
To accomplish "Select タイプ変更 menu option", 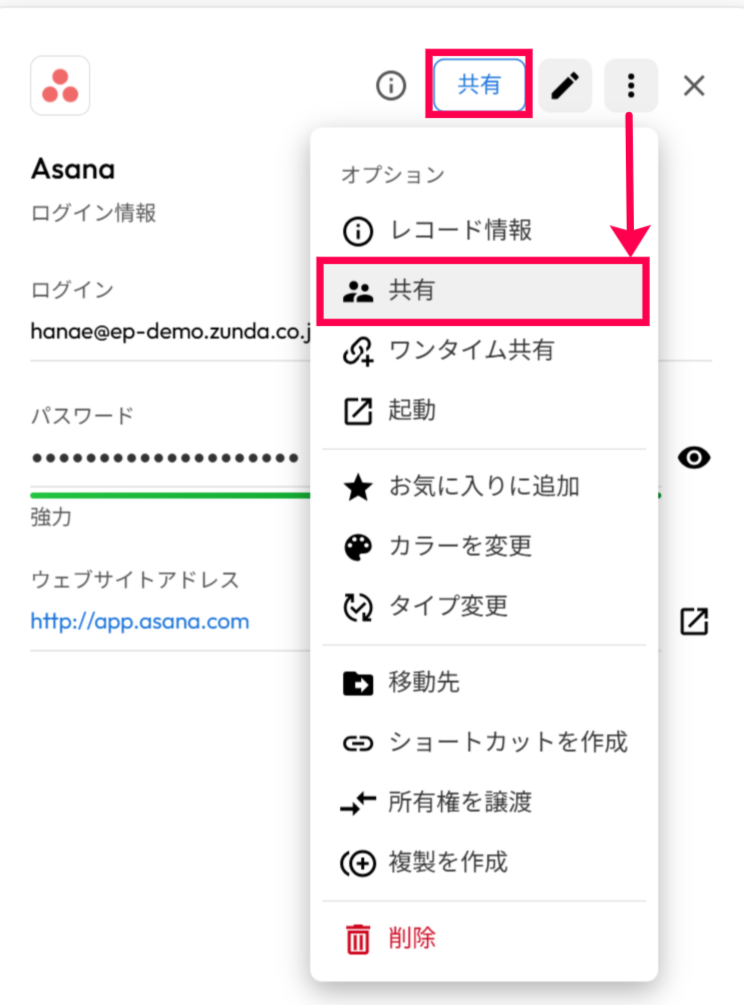I will pos(448,605).
